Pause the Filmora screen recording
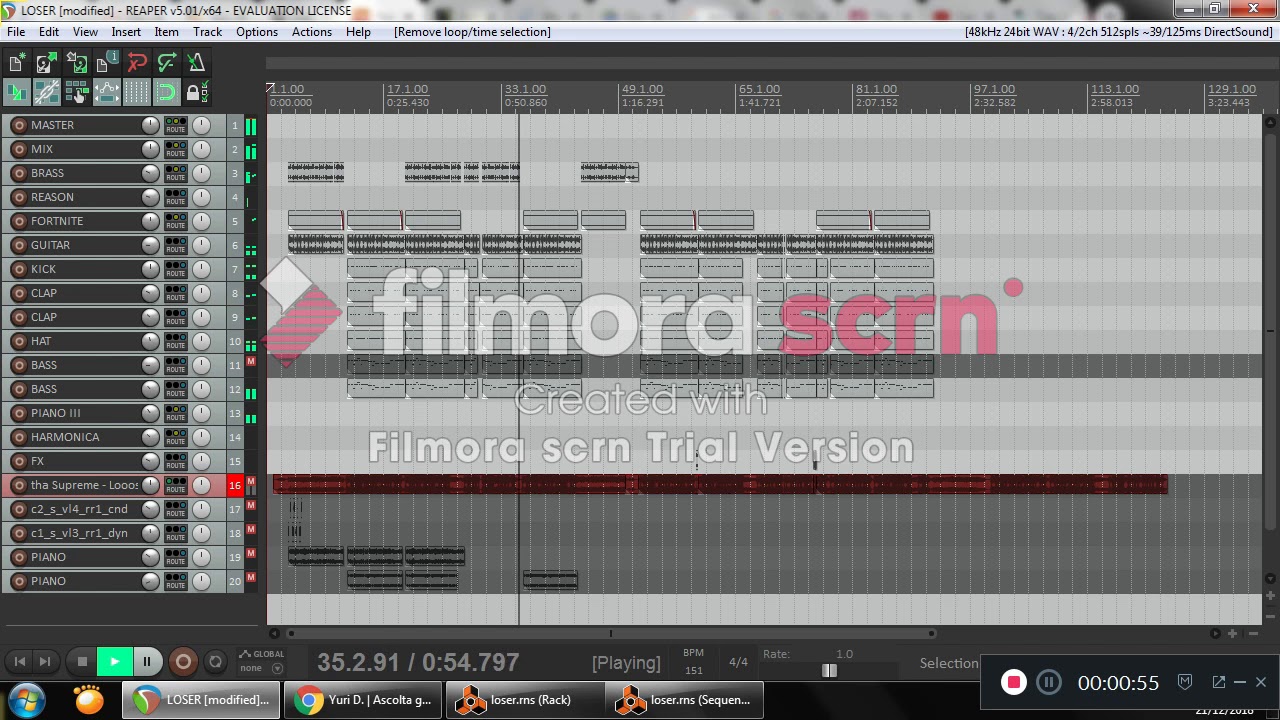1280x720 pixels. 1048,683
